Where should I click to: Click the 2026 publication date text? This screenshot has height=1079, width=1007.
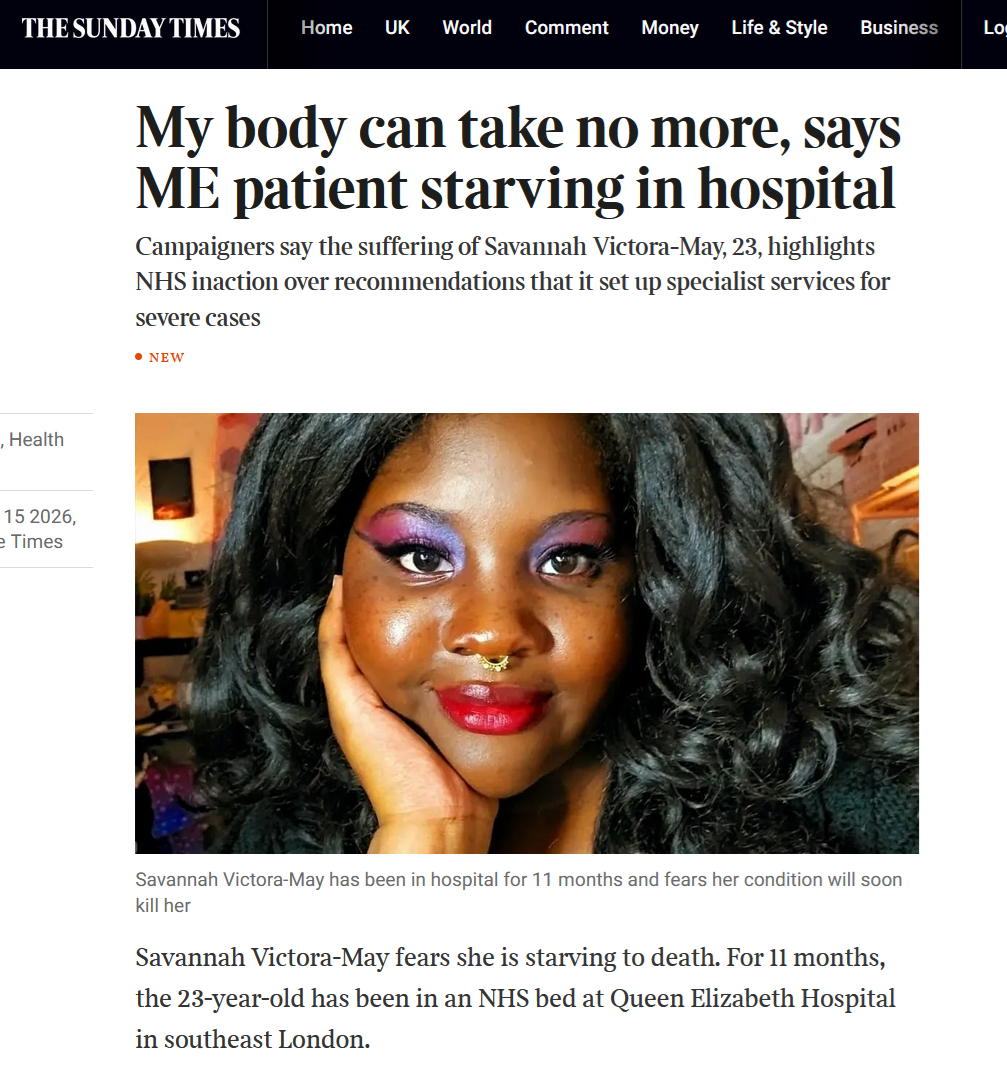click(x=38, y=516)
